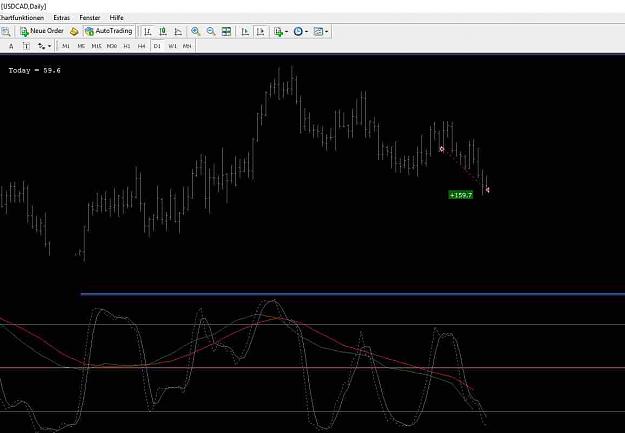Select the text tool A
The height and width of the screenshot is (433, 625).
pos(11,46)
